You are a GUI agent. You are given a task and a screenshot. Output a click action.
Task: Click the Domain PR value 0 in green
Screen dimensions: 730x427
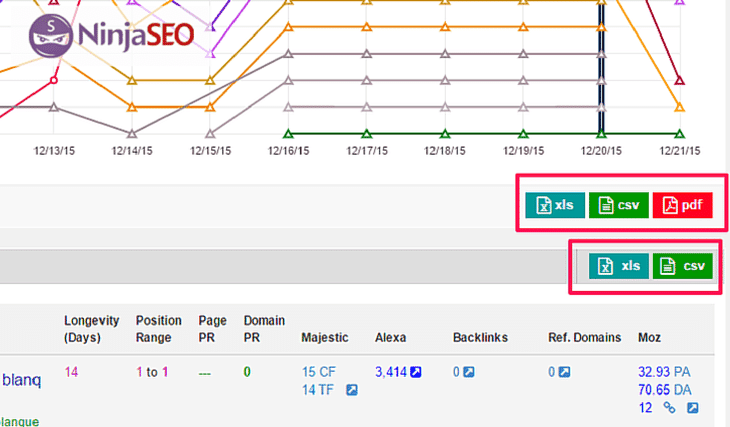click(x=247, y=372)
